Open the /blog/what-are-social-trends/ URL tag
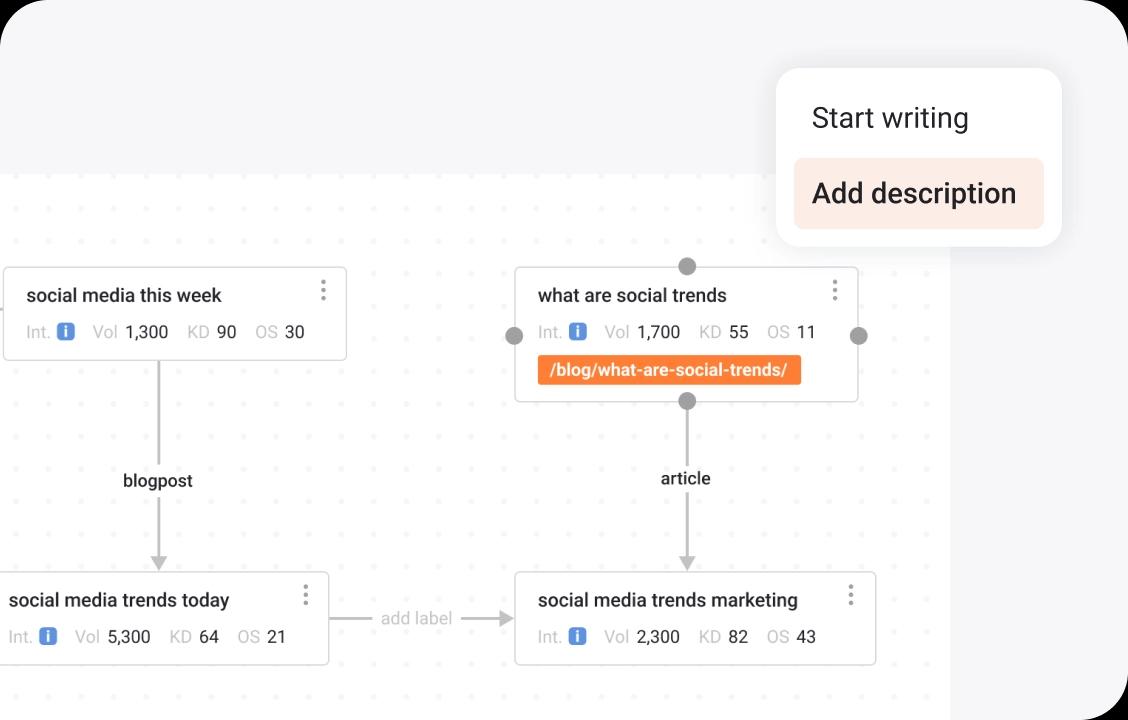The width and height of the screenshot is (1128, 720). (668, 370)
